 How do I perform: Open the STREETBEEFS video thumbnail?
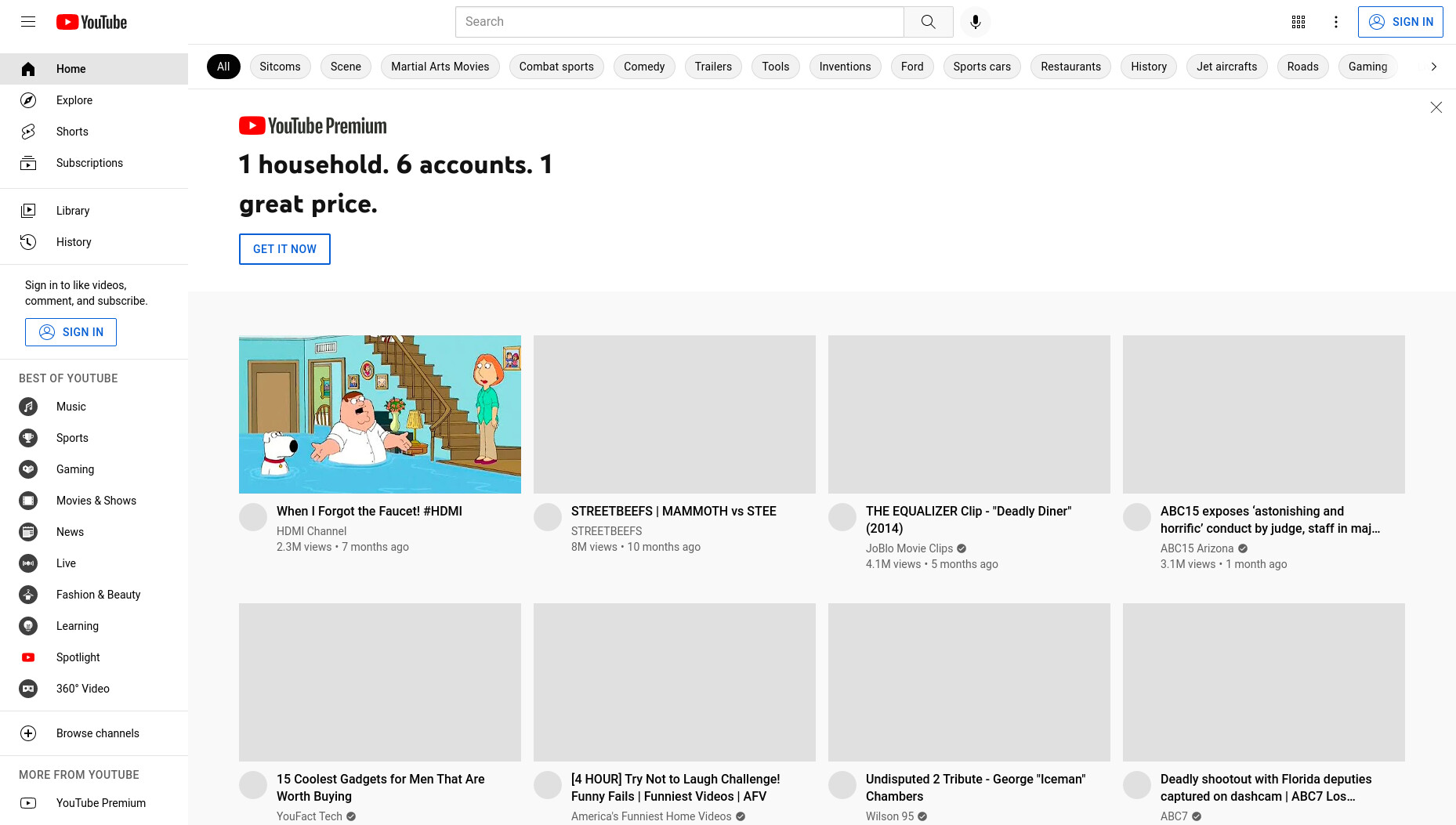675,414
